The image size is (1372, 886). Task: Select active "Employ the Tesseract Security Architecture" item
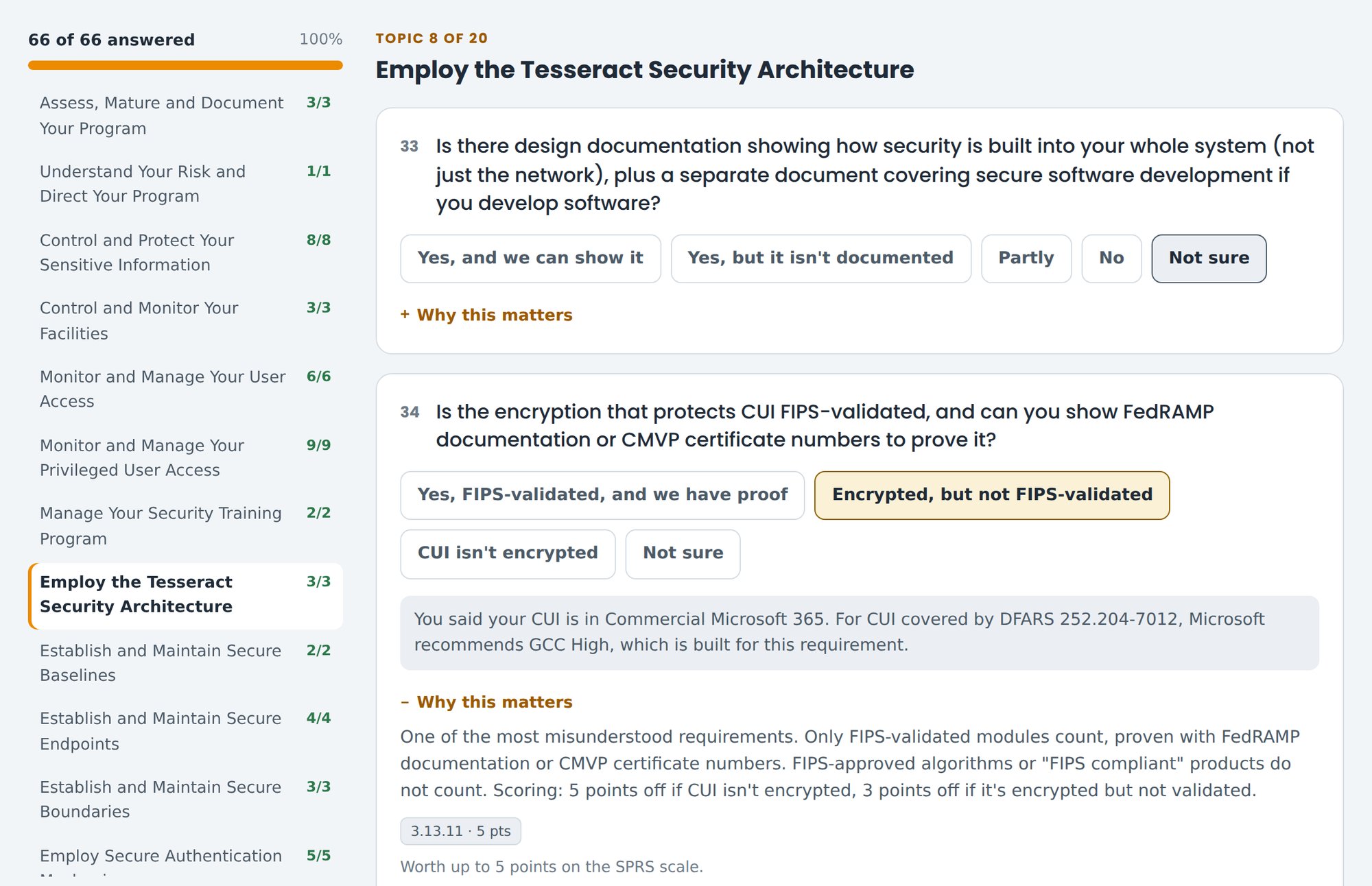click(185, 595)
